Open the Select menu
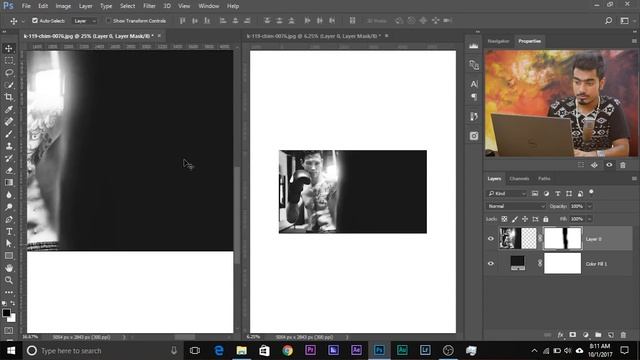Image resolution: width=640 pixels, height=360 pixels. [x=127, y=6]
